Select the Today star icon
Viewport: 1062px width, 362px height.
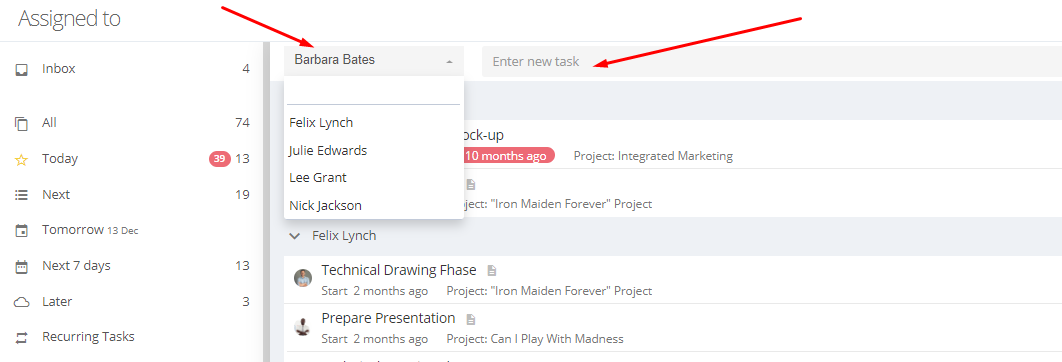point(22,159)
